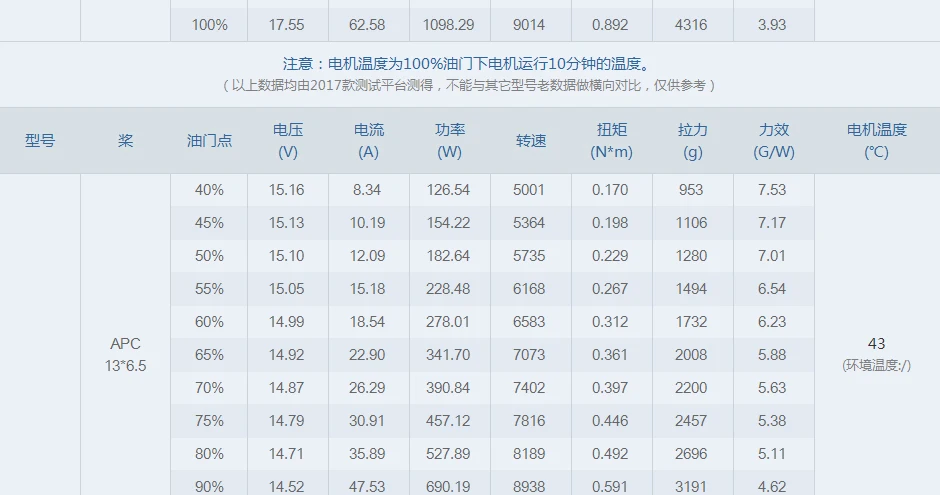Click the blue 注意 motor temperature notice

point(466,64)
